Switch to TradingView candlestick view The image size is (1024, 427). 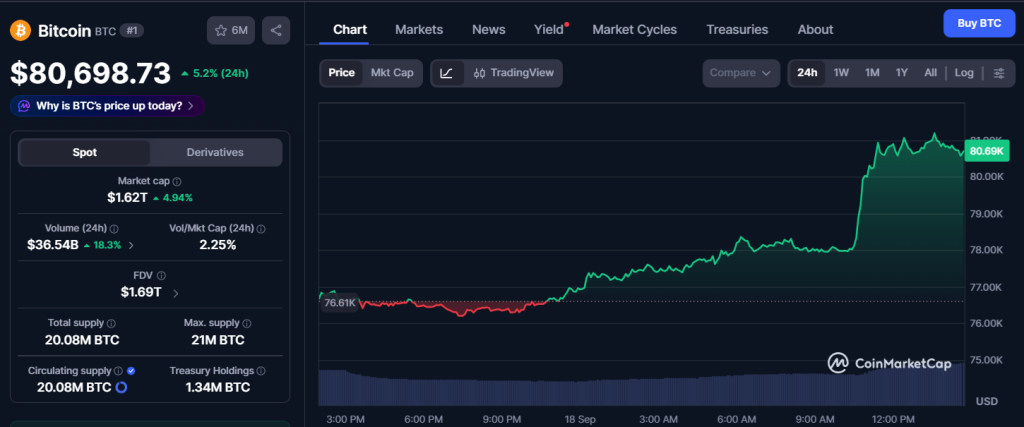click(513, 73)
